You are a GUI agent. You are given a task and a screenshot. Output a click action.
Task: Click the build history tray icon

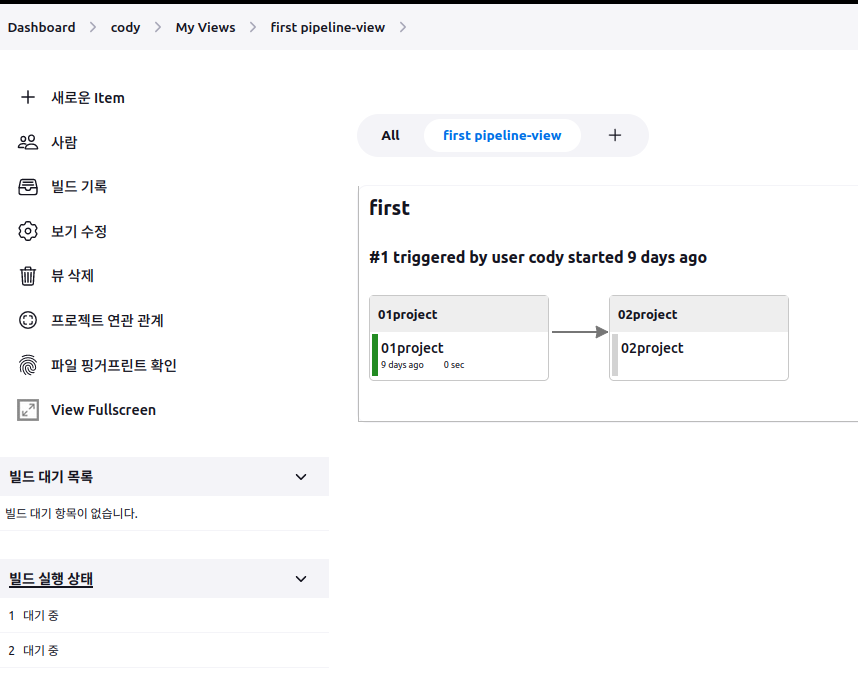tap(28, 187)
